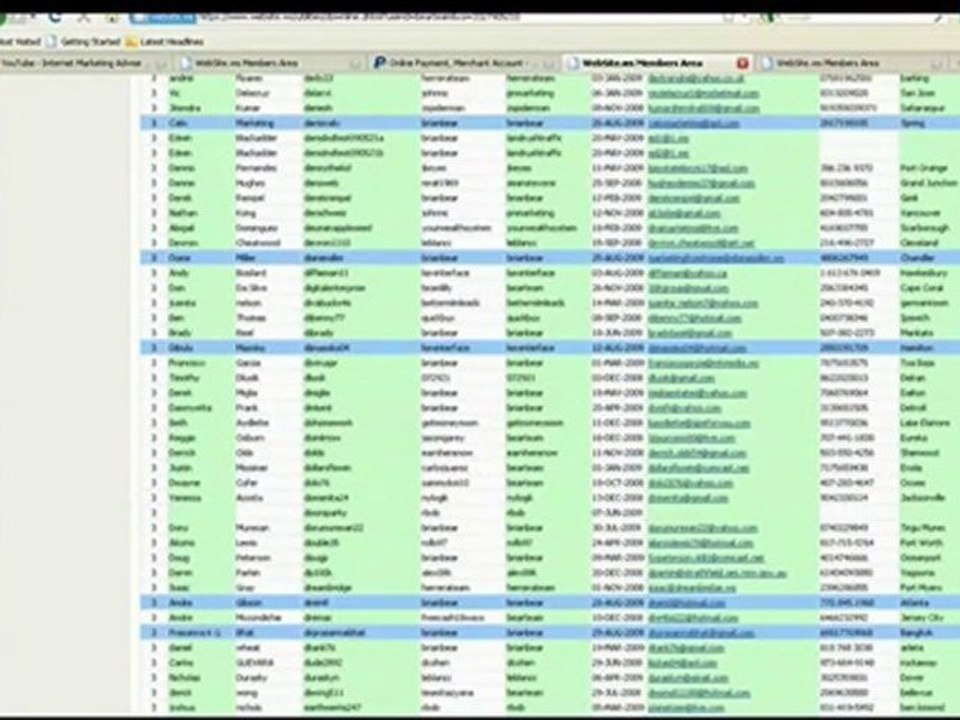Click the city Fort Worth
Viewport: 960px width, 720px height.
921,543
